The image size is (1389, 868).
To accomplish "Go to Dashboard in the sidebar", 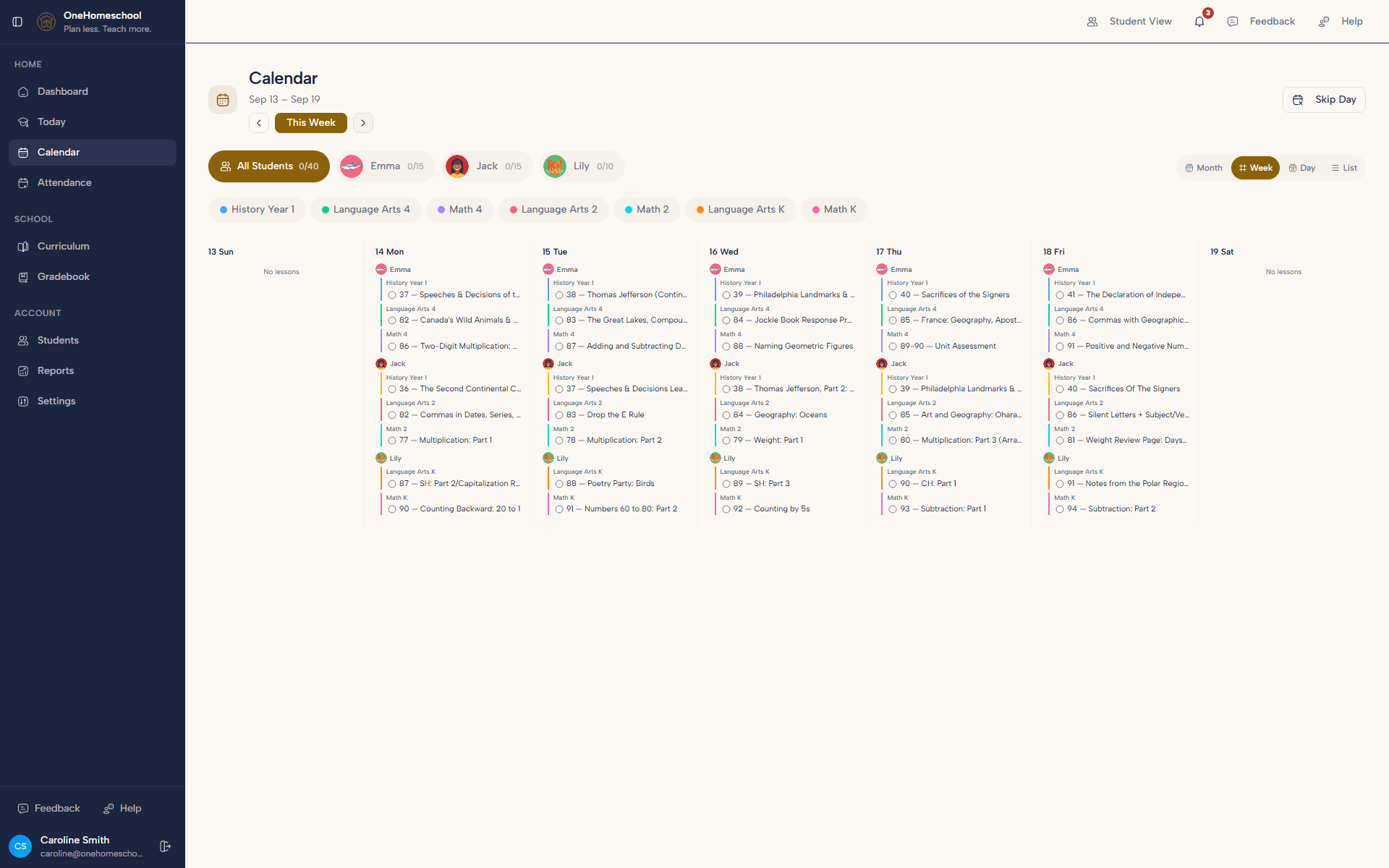I will [93, 92].
